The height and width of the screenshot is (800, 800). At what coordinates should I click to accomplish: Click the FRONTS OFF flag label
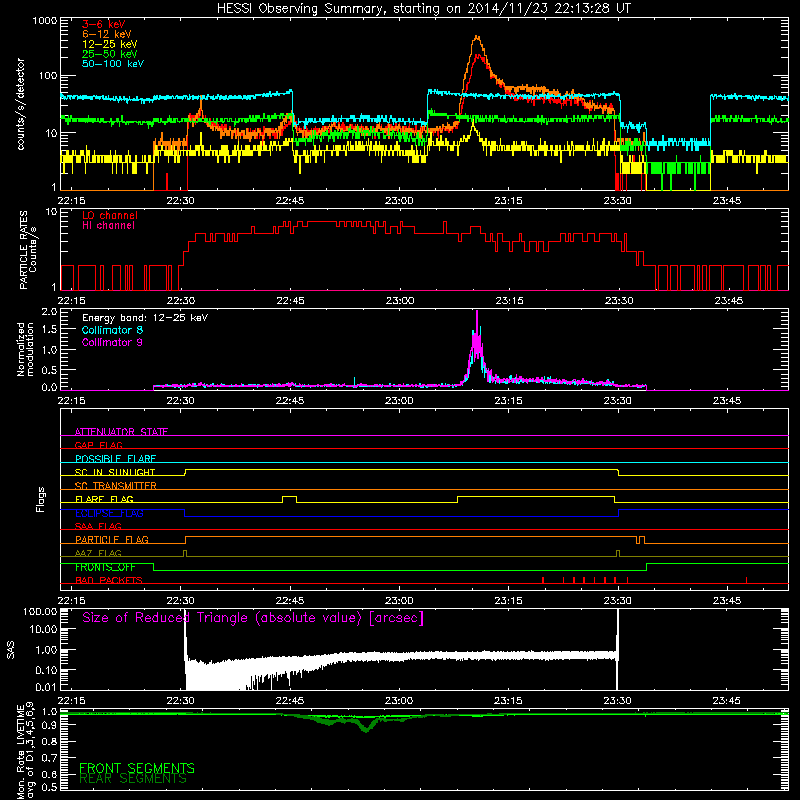click(x=106, y=567)
